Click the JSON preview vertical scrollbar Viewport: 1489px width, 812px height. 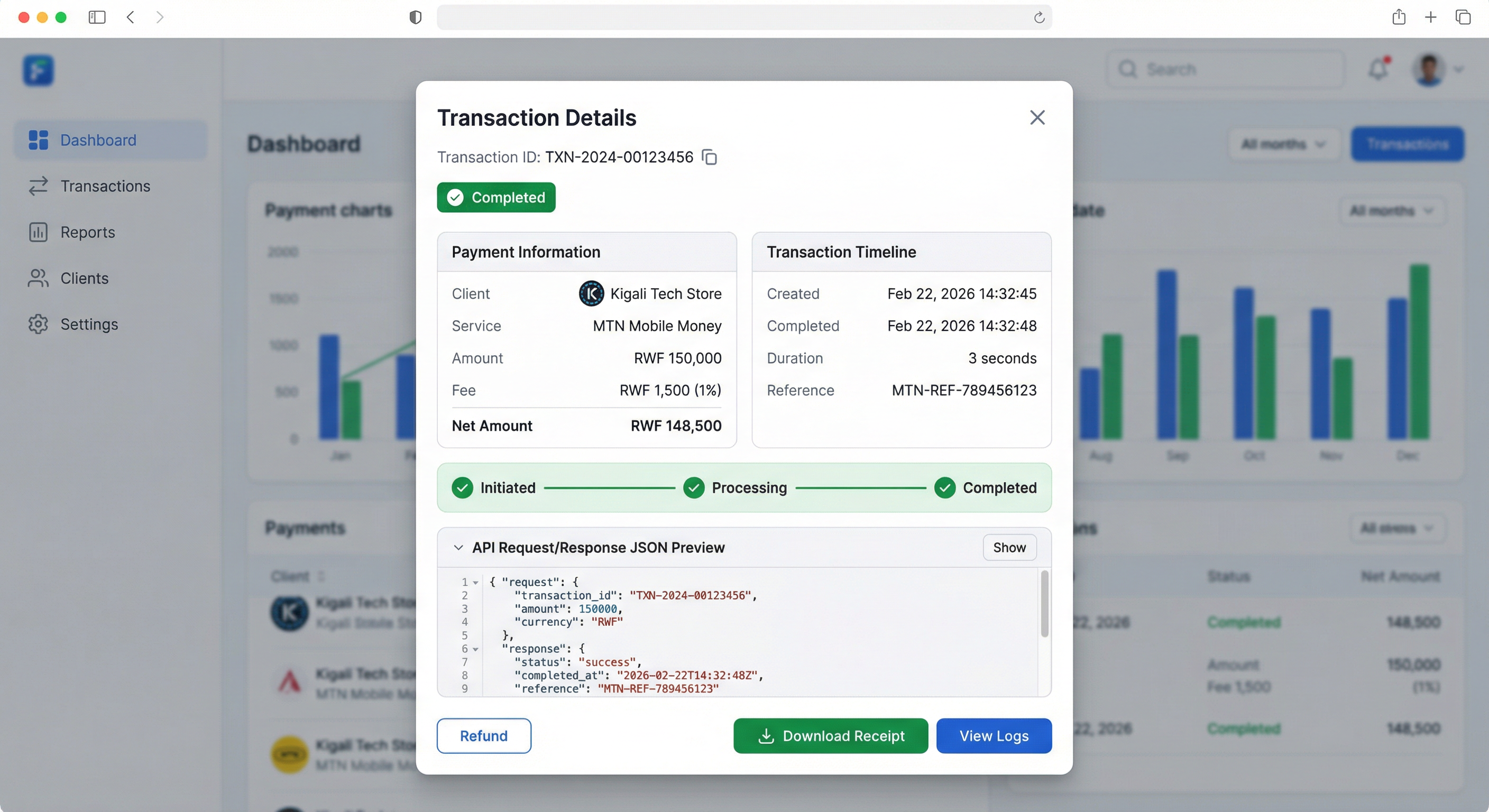click(x=1044, y=604)
